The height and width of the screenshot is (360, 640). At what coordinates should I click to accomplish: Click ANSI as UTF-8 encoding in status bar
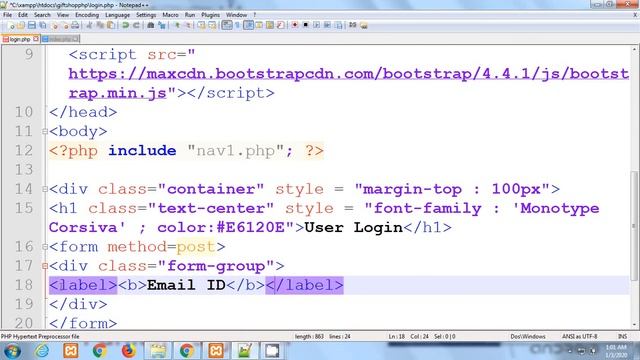coord(580,336)
